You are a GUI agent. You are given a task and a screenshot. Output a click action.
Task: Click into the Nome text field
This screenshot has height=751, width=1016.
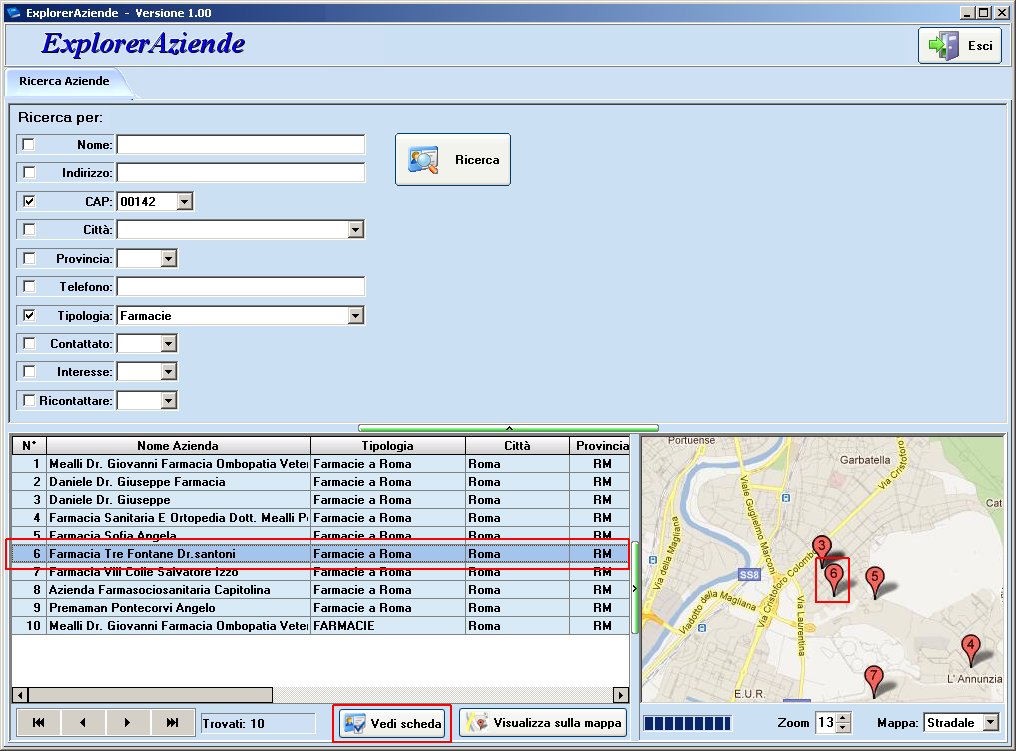[x=240, y=144]
